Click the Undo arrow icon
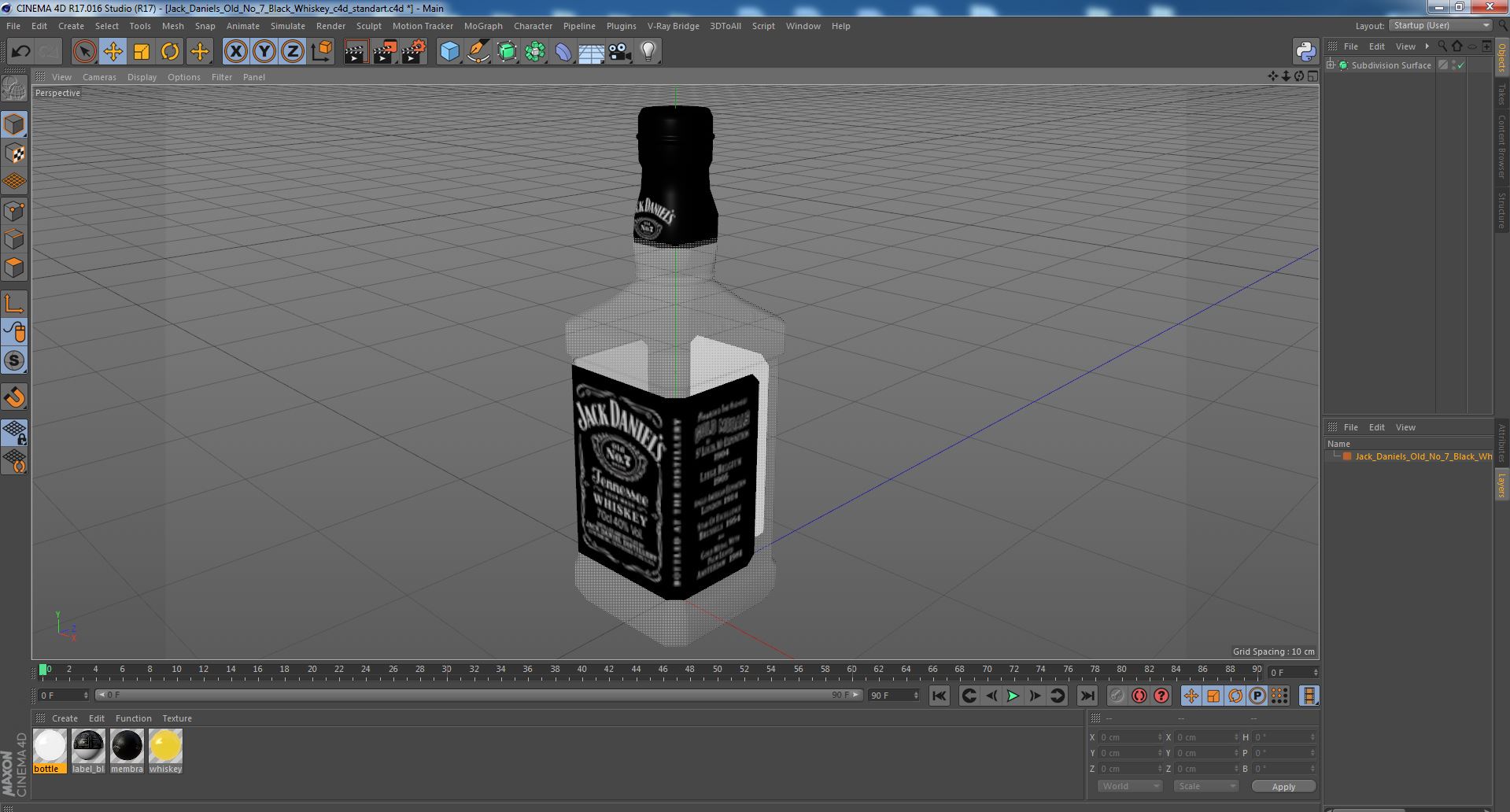The width and height of the screenshot is (1510, 812). pos(20,52)
